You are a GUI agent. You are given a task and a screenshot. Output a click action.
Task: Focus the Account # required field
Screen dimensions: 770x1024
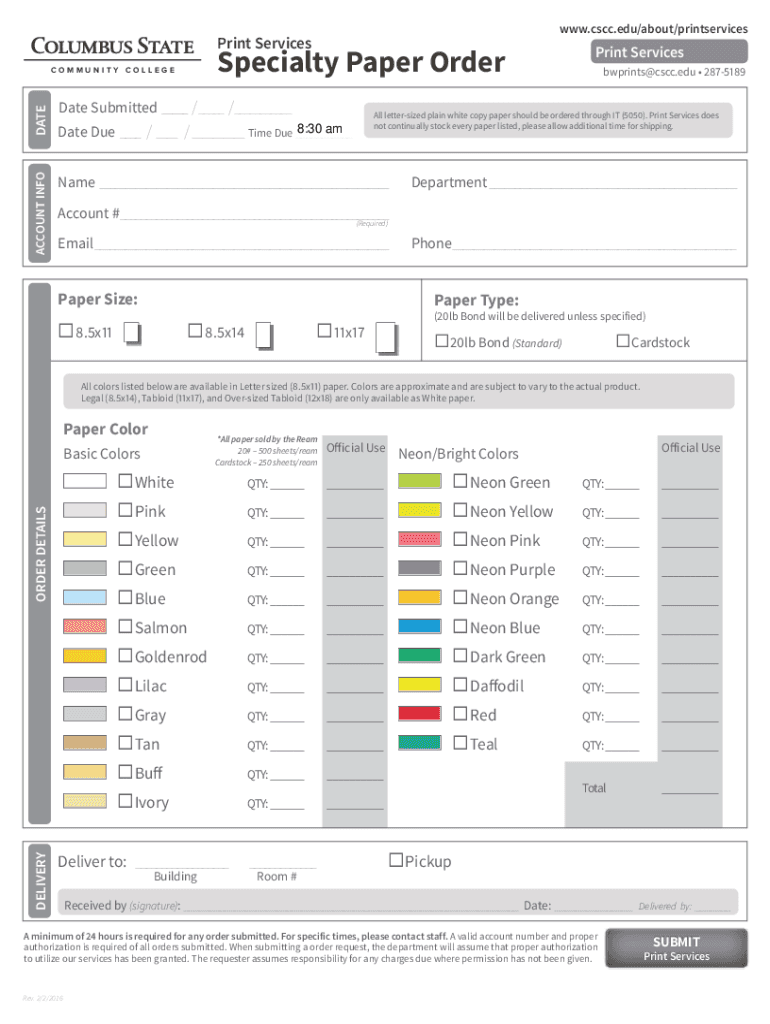(x=238, y=213)
